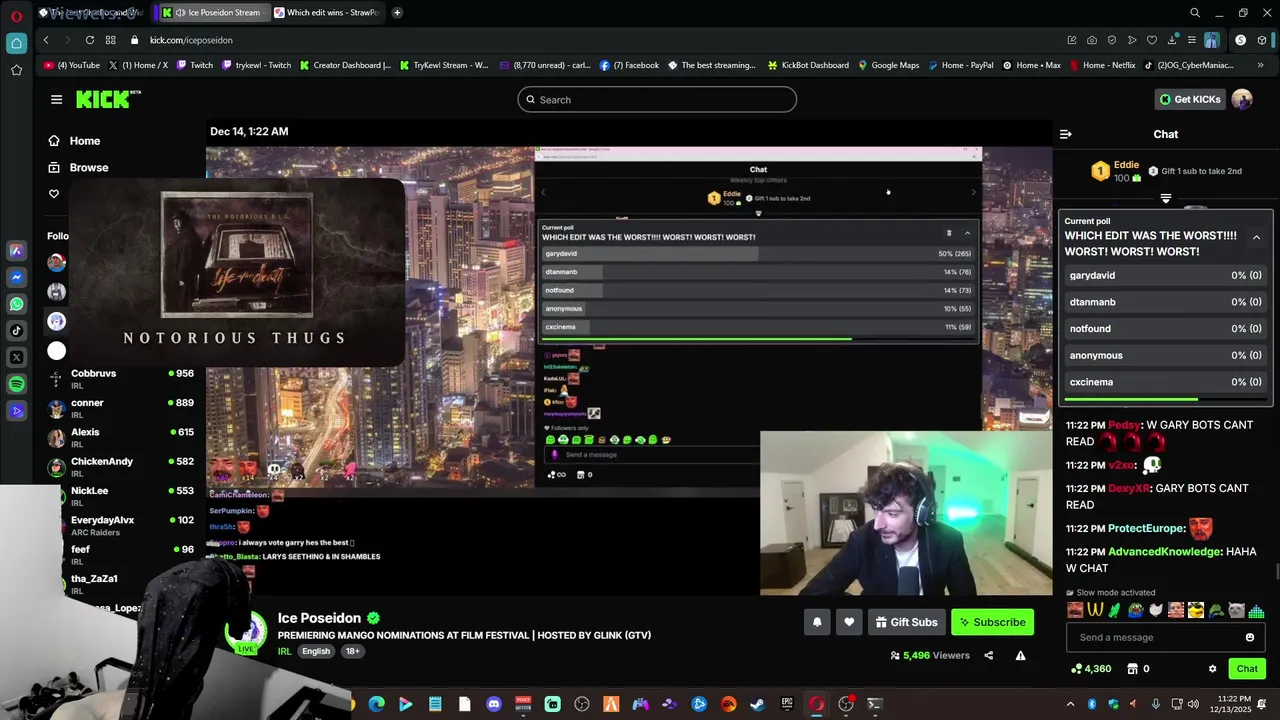Collapse the chat panel

(1066, 134)
